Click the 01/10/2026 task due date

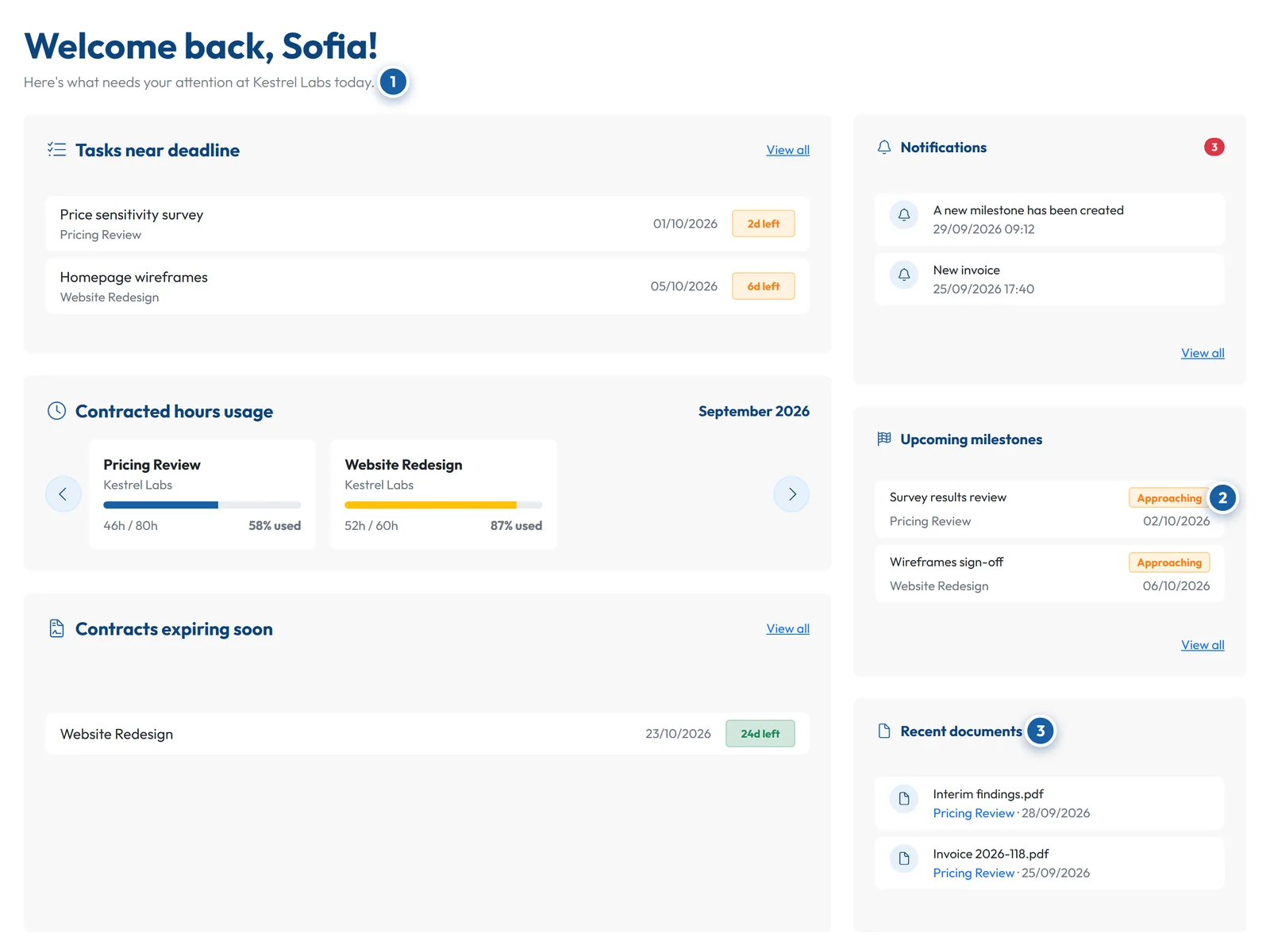pos(685,224)
